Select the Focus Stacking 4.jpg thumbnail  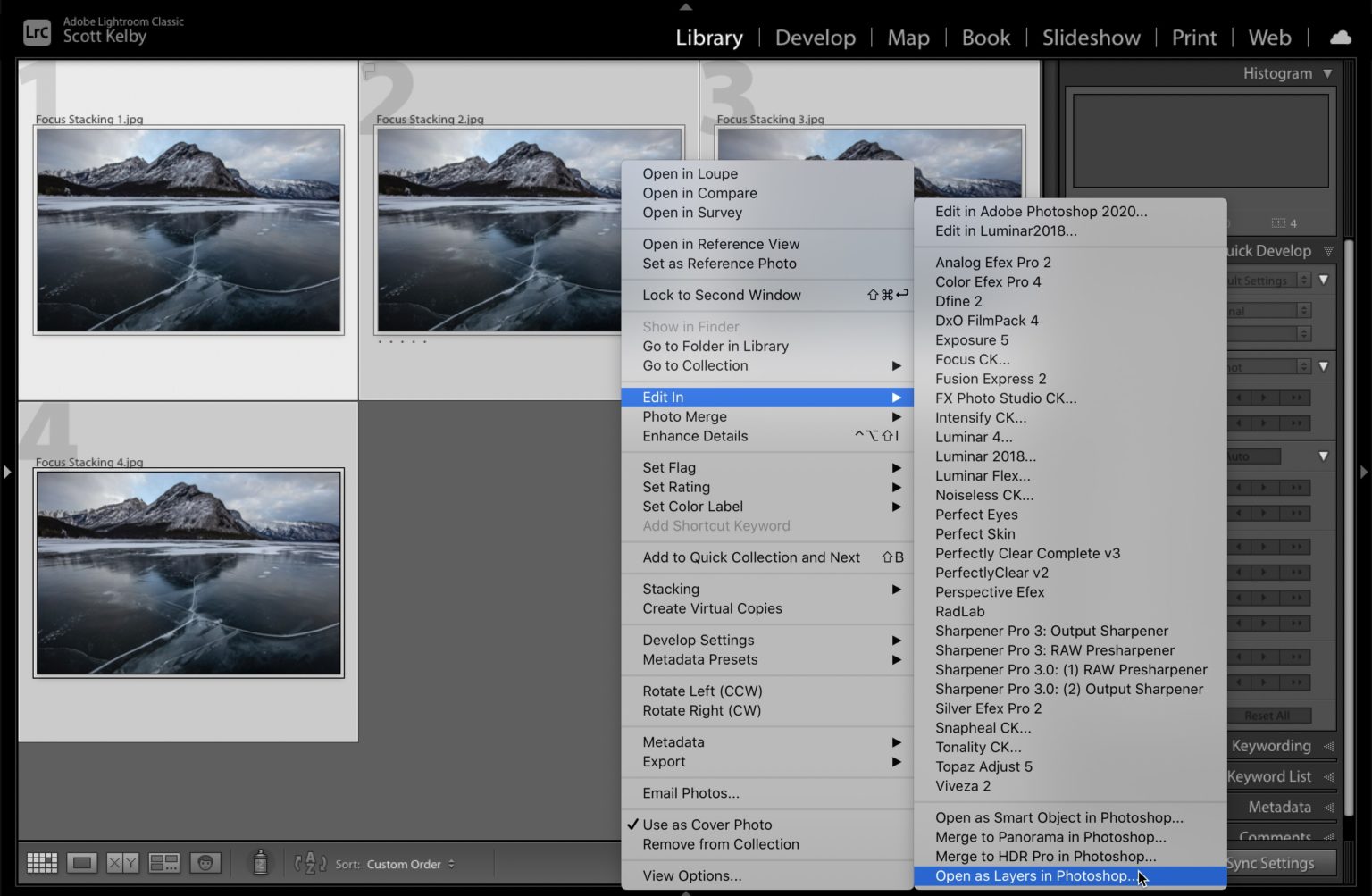[188, 573]
